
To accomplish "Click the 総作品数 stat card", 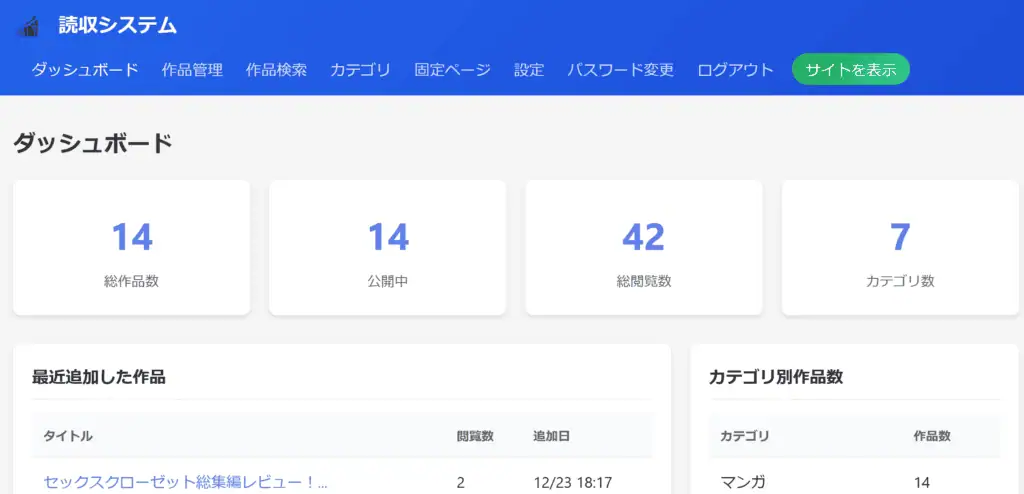I will point(131,248).
